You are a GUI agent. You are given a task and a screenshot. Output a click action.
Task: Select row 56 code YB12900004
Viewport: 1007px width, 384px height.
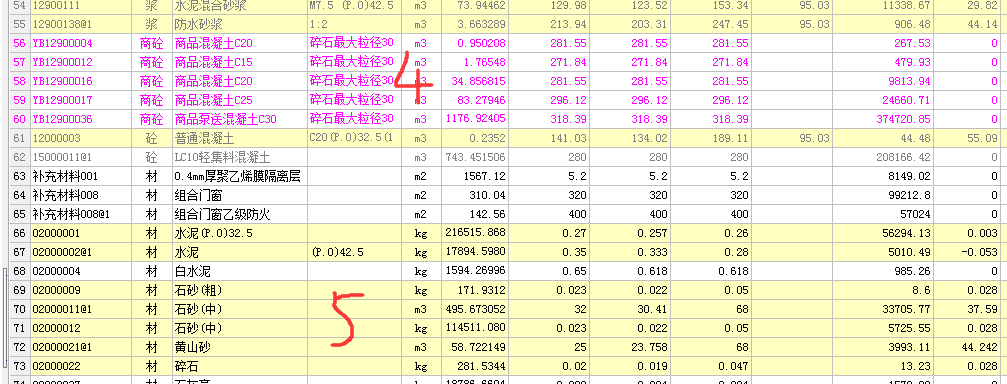62,44
